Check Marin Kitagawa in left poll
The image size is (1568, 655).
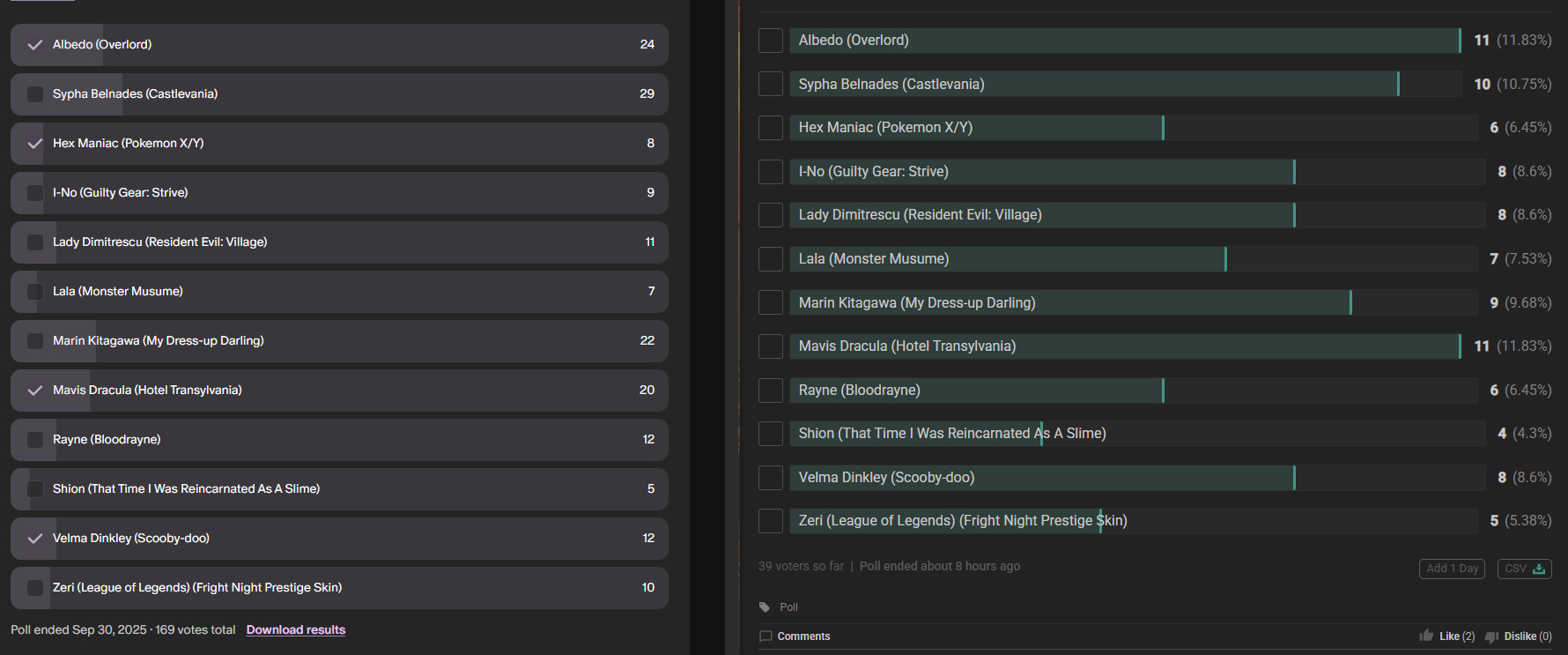point(35,340)
